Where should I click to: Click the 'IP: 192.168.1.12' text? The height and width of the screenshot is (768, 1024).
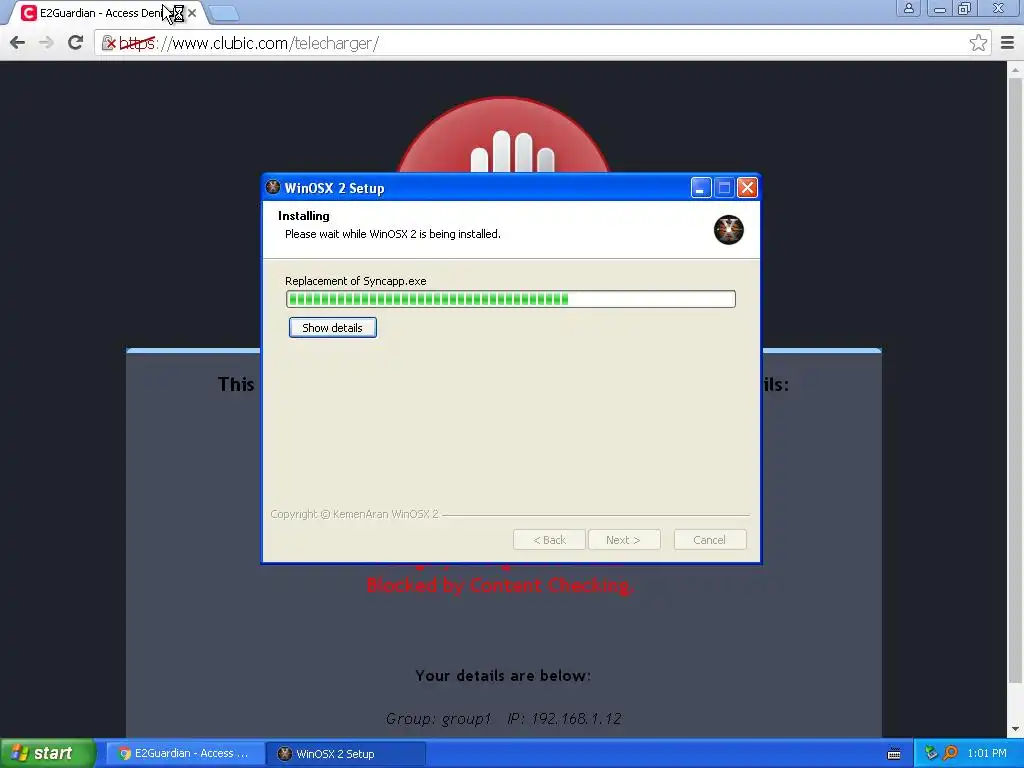tap(564, 719)
